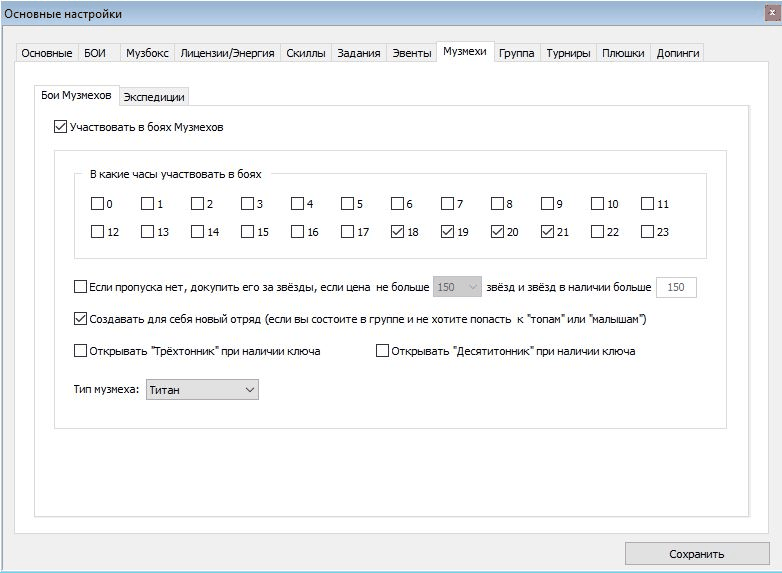782x573 pixels.
Task: Open the max star price dropdown
Action: [x=457, y=287]
